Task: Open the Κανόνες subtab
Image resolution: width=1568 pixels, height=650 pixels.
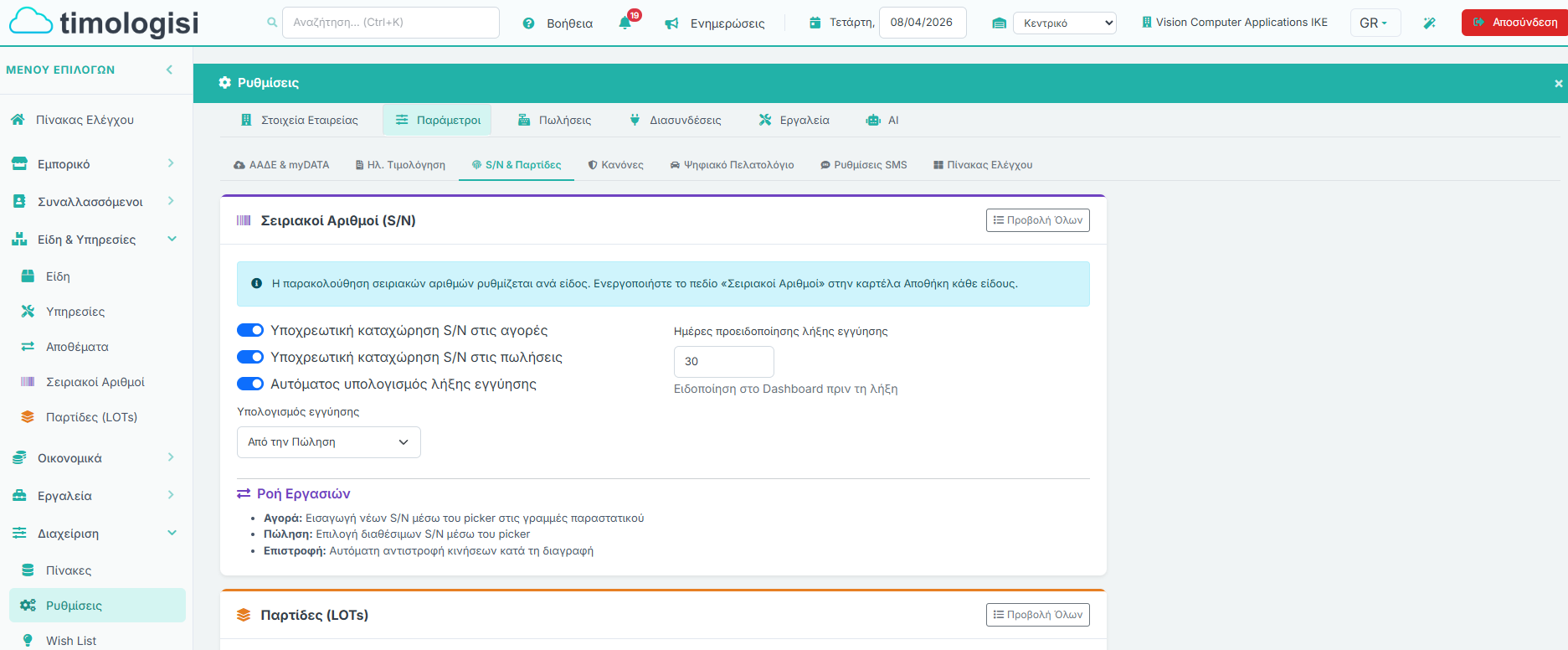Action: (x=615, y=165)
